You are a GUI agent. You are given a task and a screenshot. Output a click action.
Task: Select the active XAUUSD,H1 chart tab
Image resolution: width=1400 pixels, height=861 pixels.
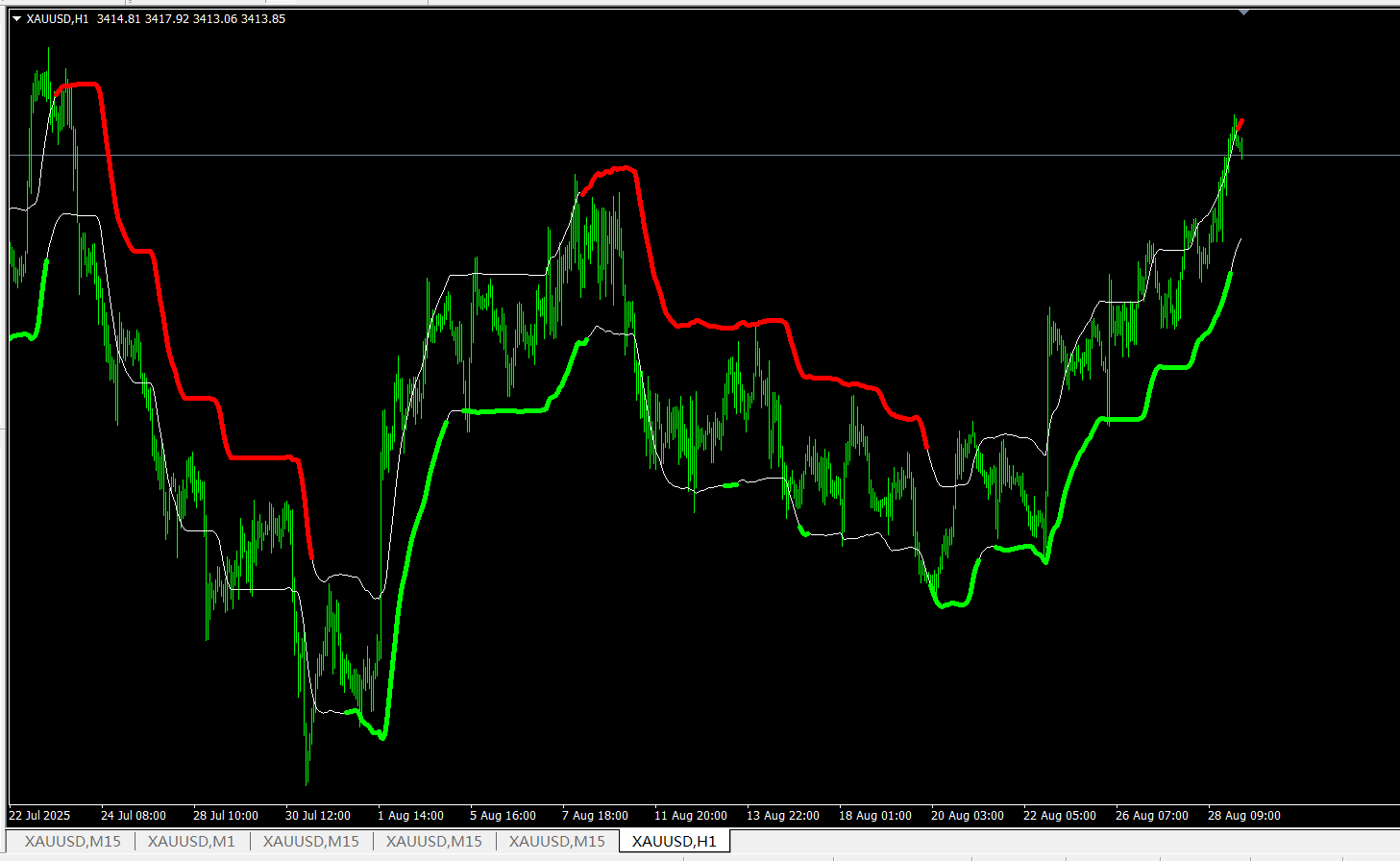[x=675, y=842]
